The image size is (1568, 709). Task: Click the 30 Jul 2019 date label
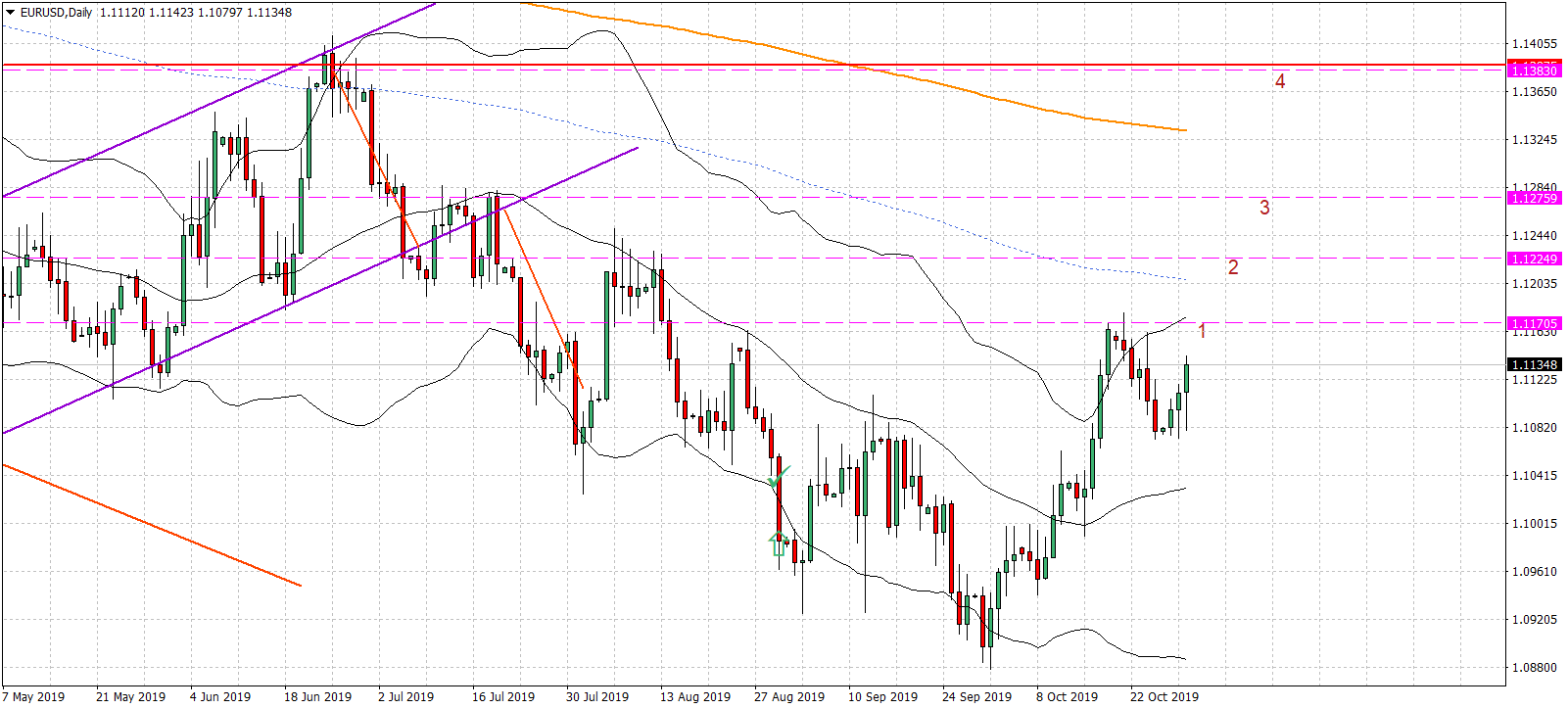[x=597, y=697]
